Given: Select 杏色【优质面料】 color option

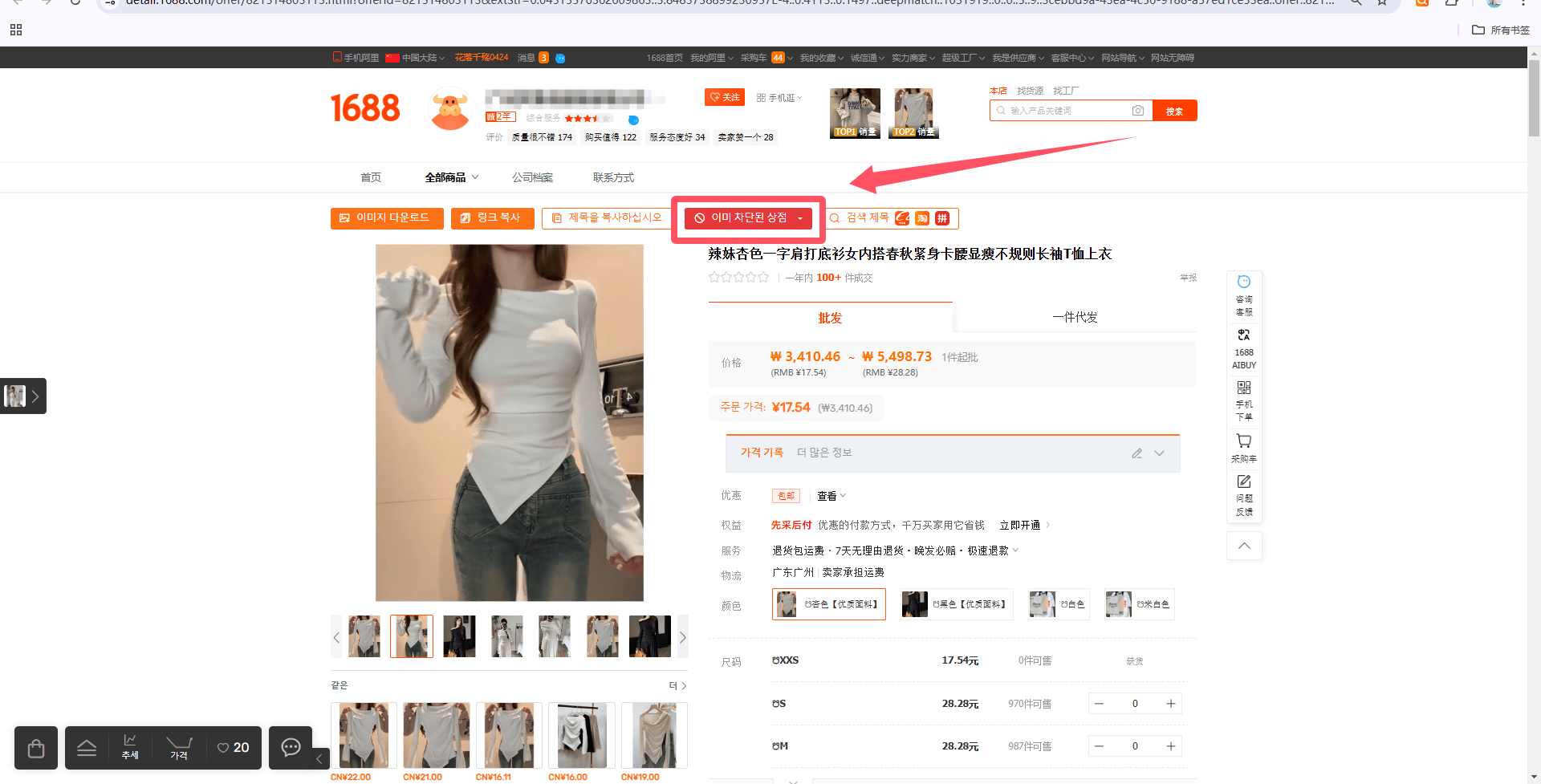Looking at the screenshot, I should (829, 604).
